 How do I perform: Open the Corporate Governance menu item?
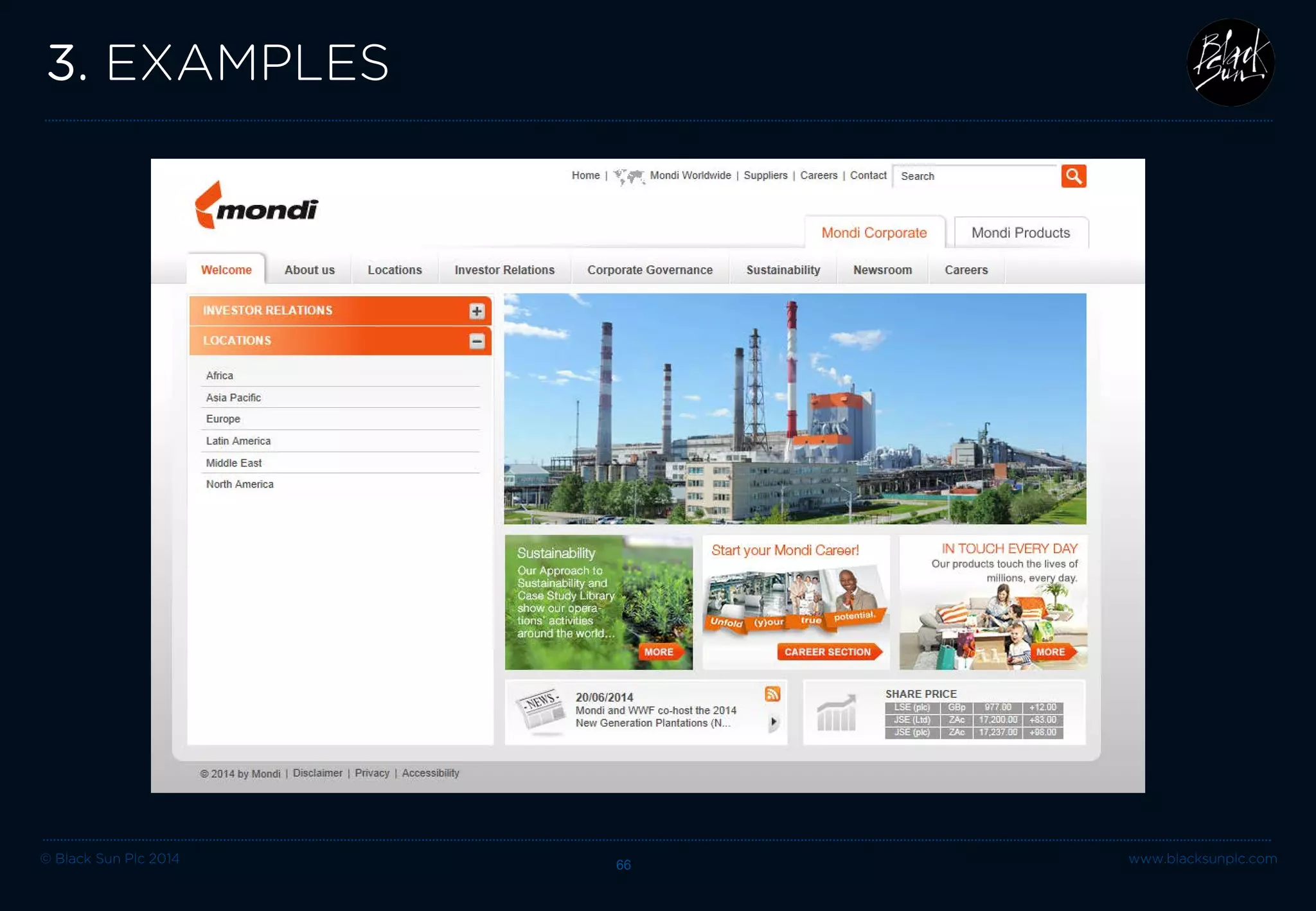pyautogui.click(x=650, y=270)
